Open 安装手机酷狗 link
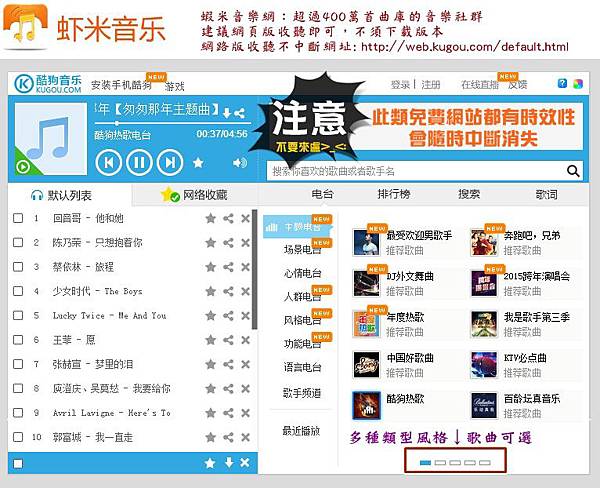600x488 pixels. click(121, 85)
